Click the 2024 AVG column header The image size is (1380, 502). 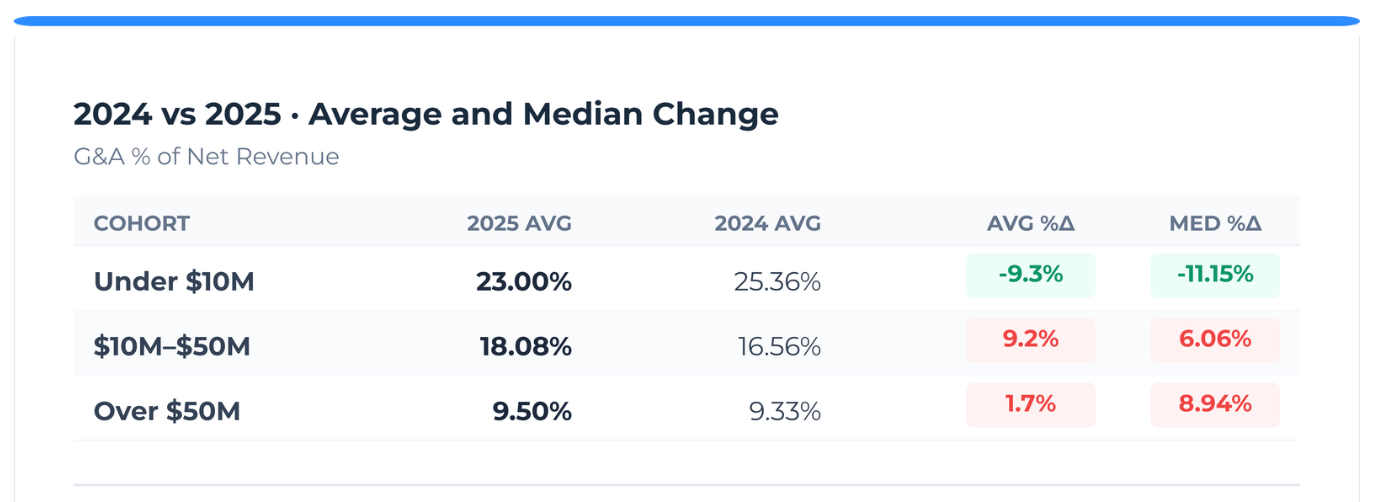767,223
